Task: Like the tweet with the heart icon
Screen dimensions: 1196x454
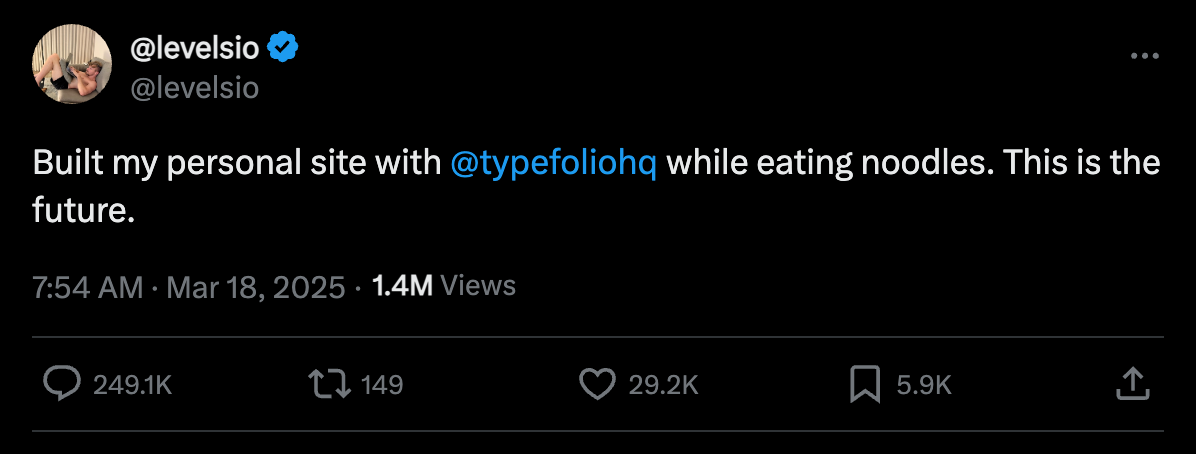Action: (x=597, y=384)
